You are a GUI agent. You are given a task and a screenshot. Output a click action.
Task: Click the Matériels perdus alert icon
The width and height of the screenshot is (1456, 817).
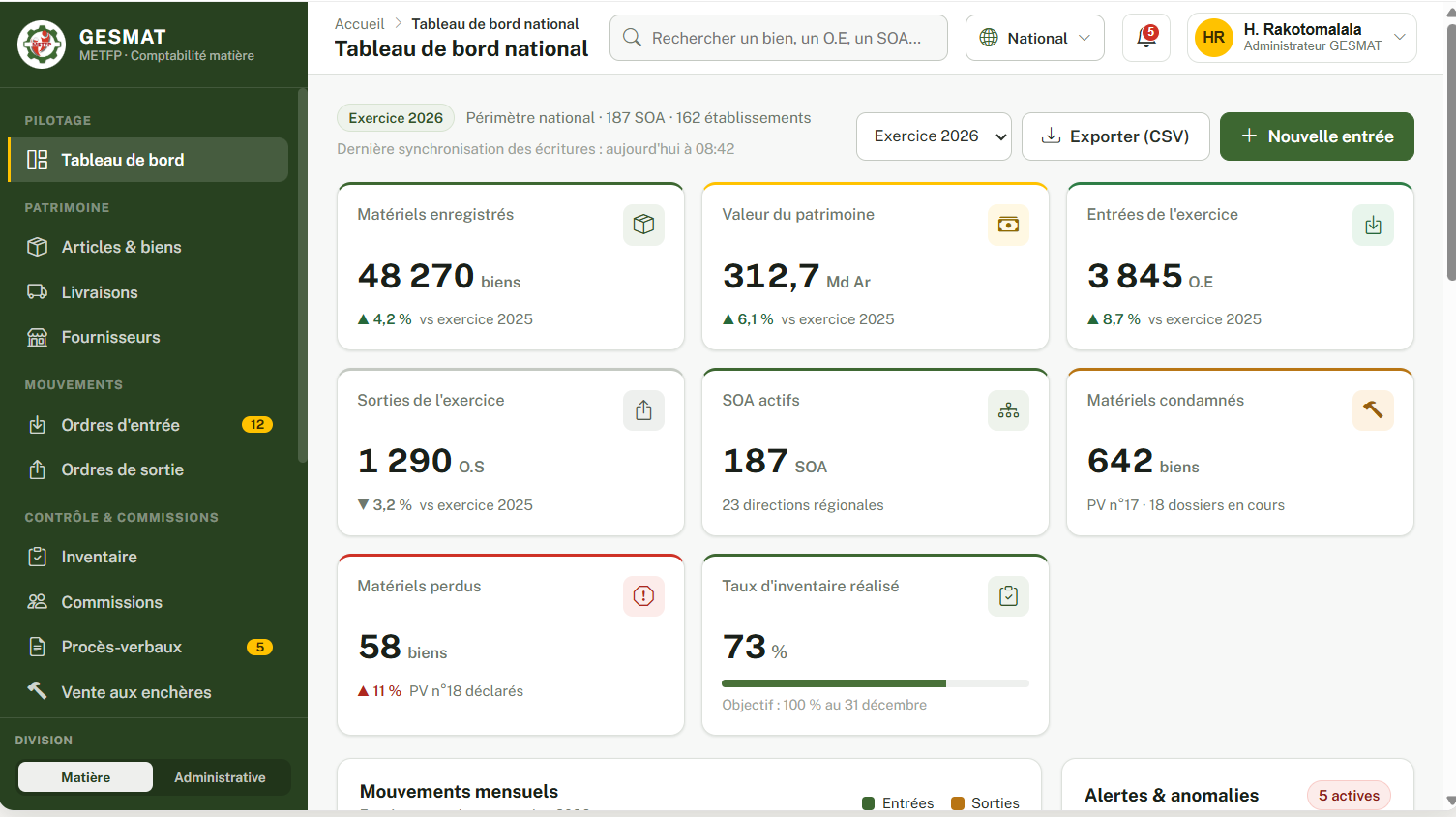(x=643, y=596)
